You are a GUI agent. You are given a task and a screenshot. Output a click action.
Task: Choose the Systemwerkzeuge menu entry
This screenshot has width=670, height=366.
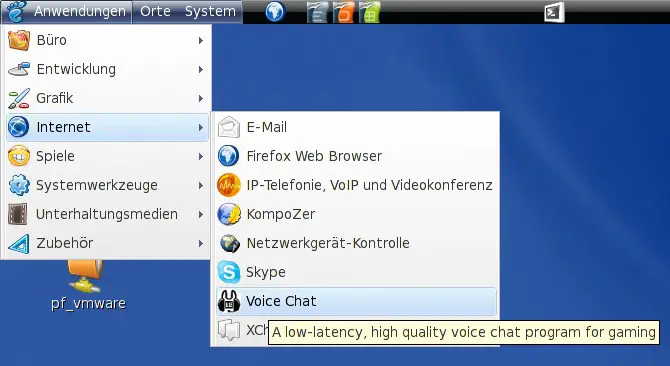point(107,185)
